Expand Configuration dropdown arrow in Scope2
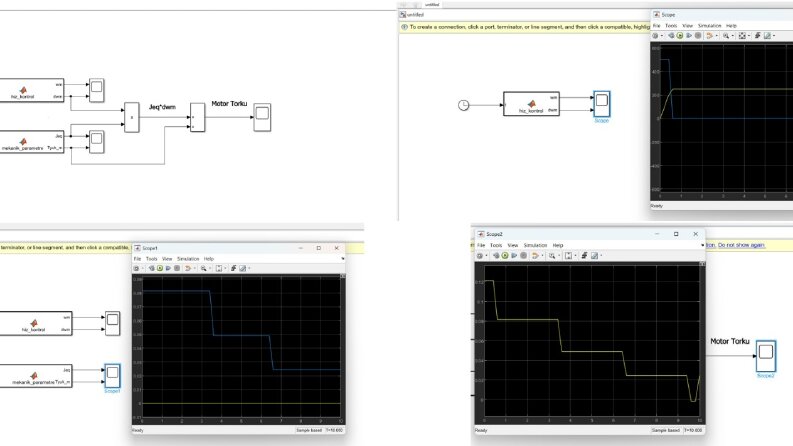793x446 pixels. (487, 255)
